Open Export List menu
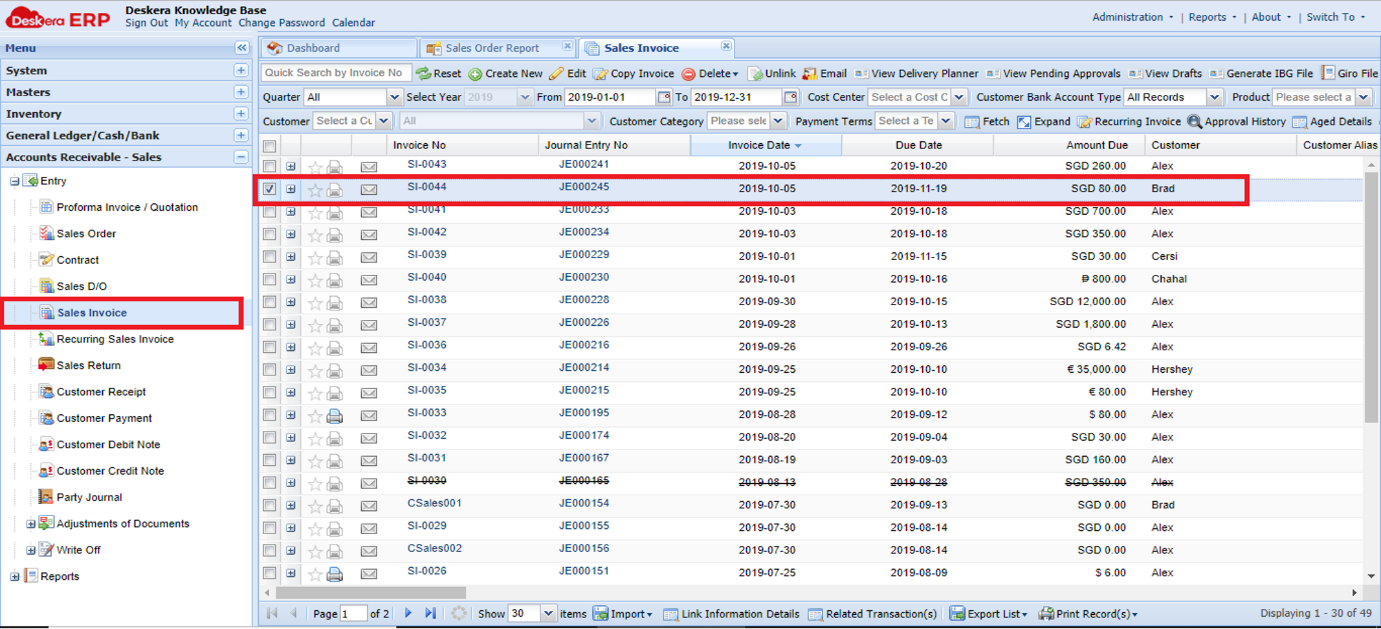This screenshot has width=1381, height=629. [988, 614]
